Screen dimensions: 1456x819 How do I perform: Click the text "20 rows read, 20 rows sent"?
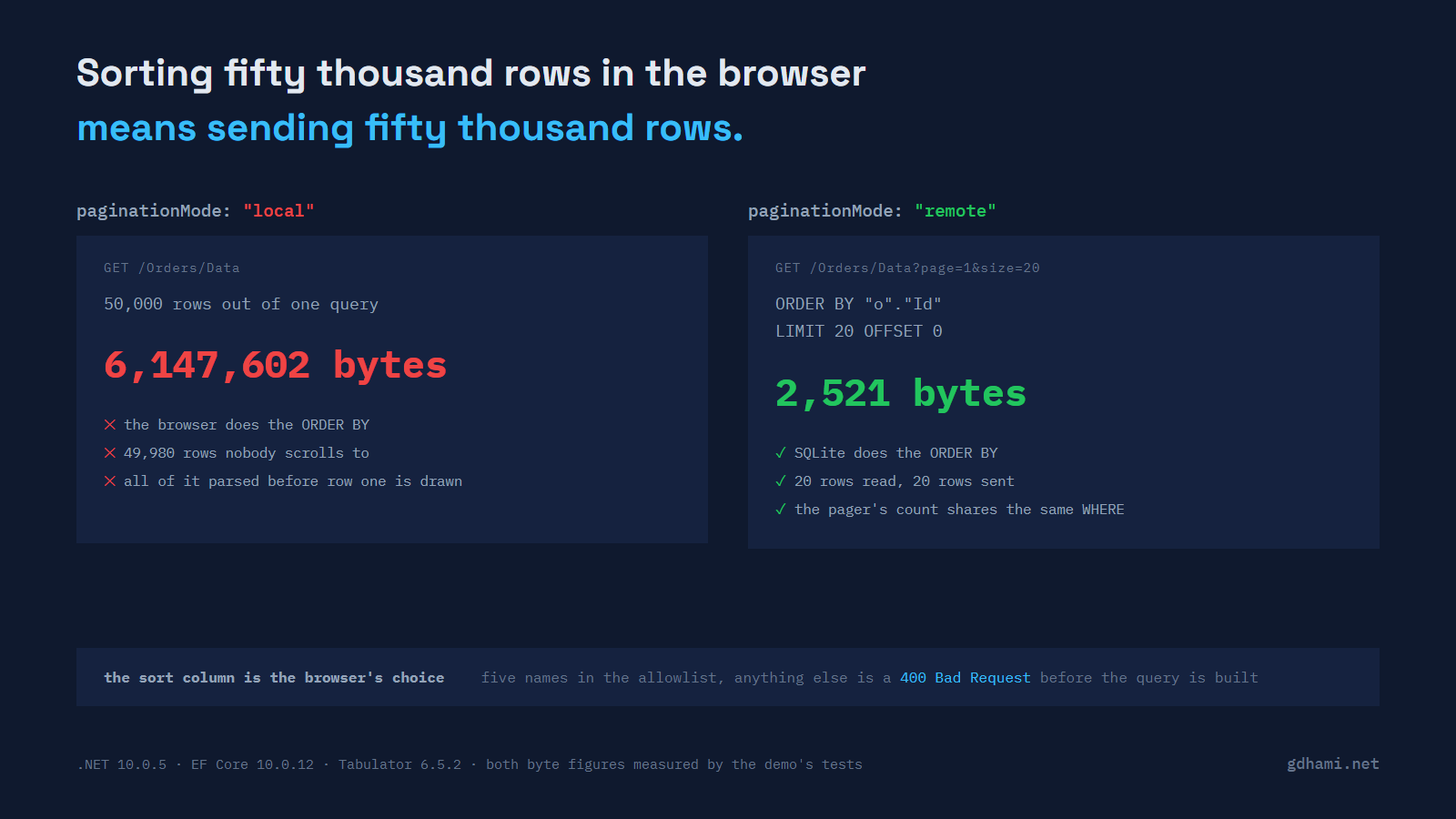905,481
